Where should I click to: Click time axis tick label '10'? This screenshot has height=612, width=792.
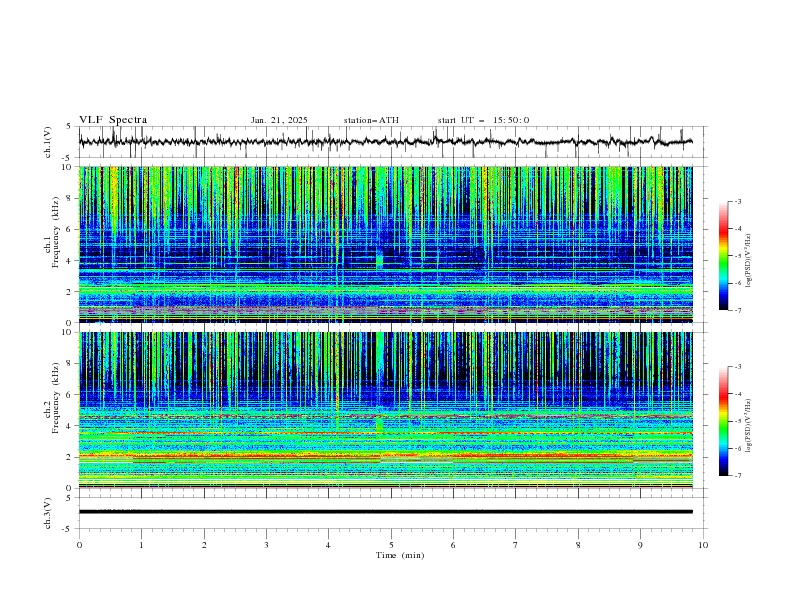703,545
